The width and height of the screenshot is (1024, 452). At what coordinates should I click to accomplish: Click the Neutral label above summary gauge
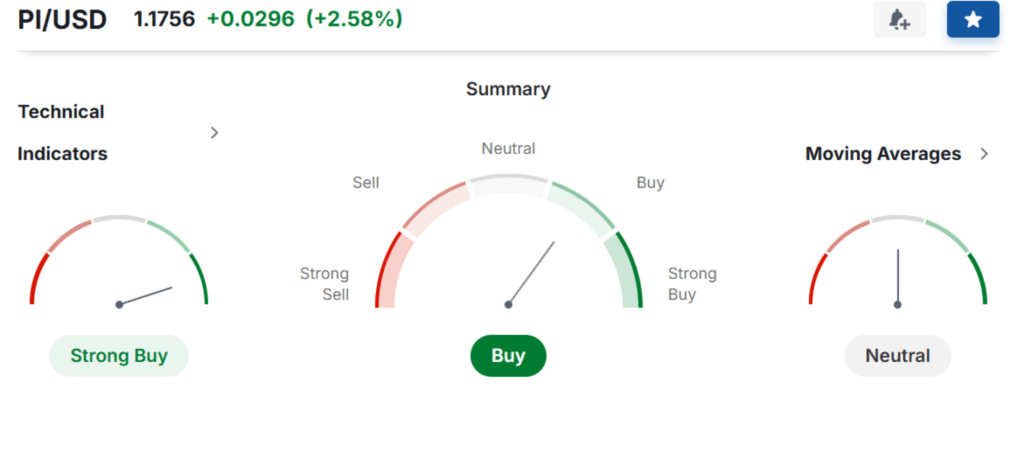(x=508, y=149)
